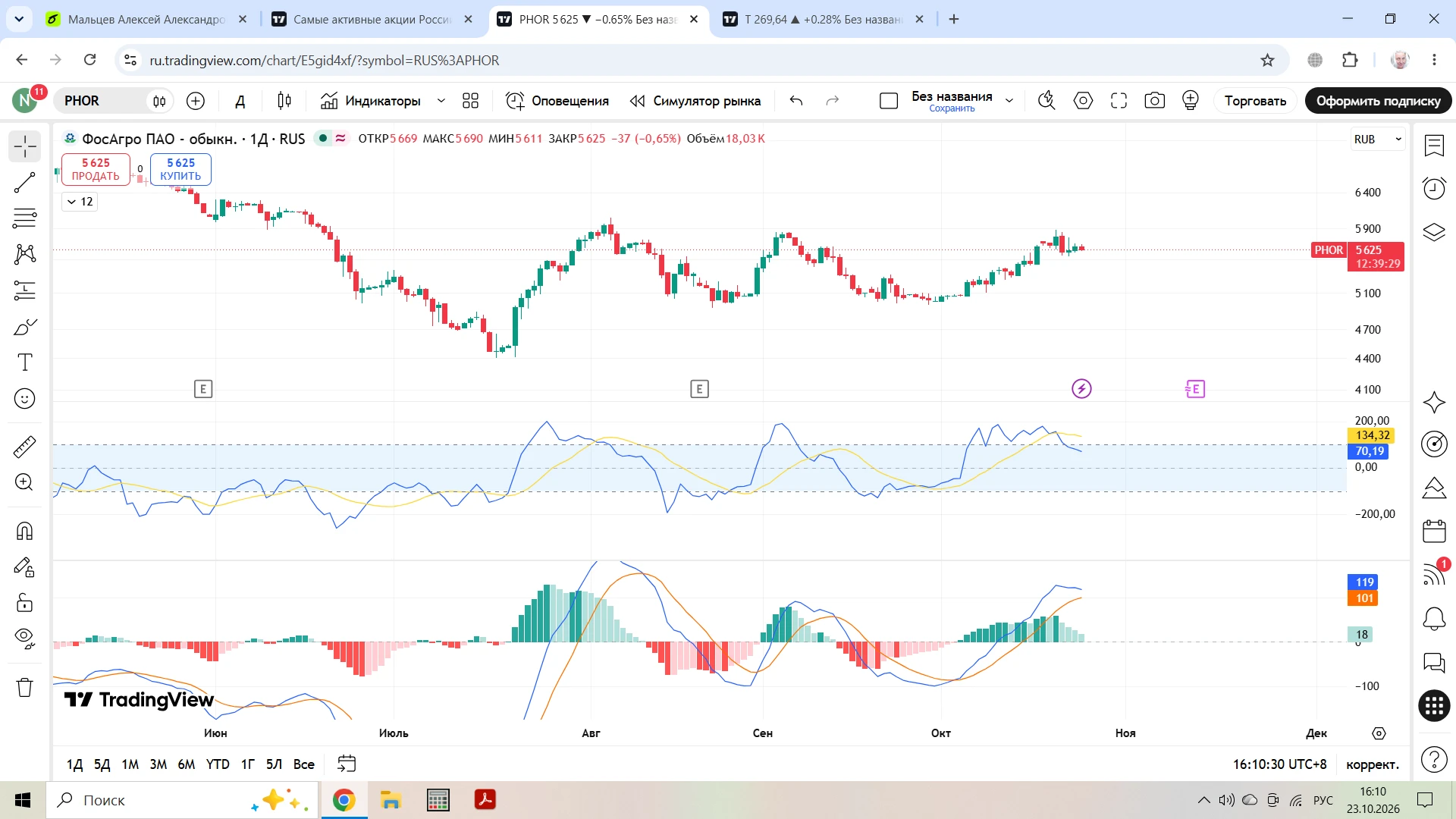Screen dimensions: 1456x819
Task: Click the zoom in tool
Action: (25, 482)
